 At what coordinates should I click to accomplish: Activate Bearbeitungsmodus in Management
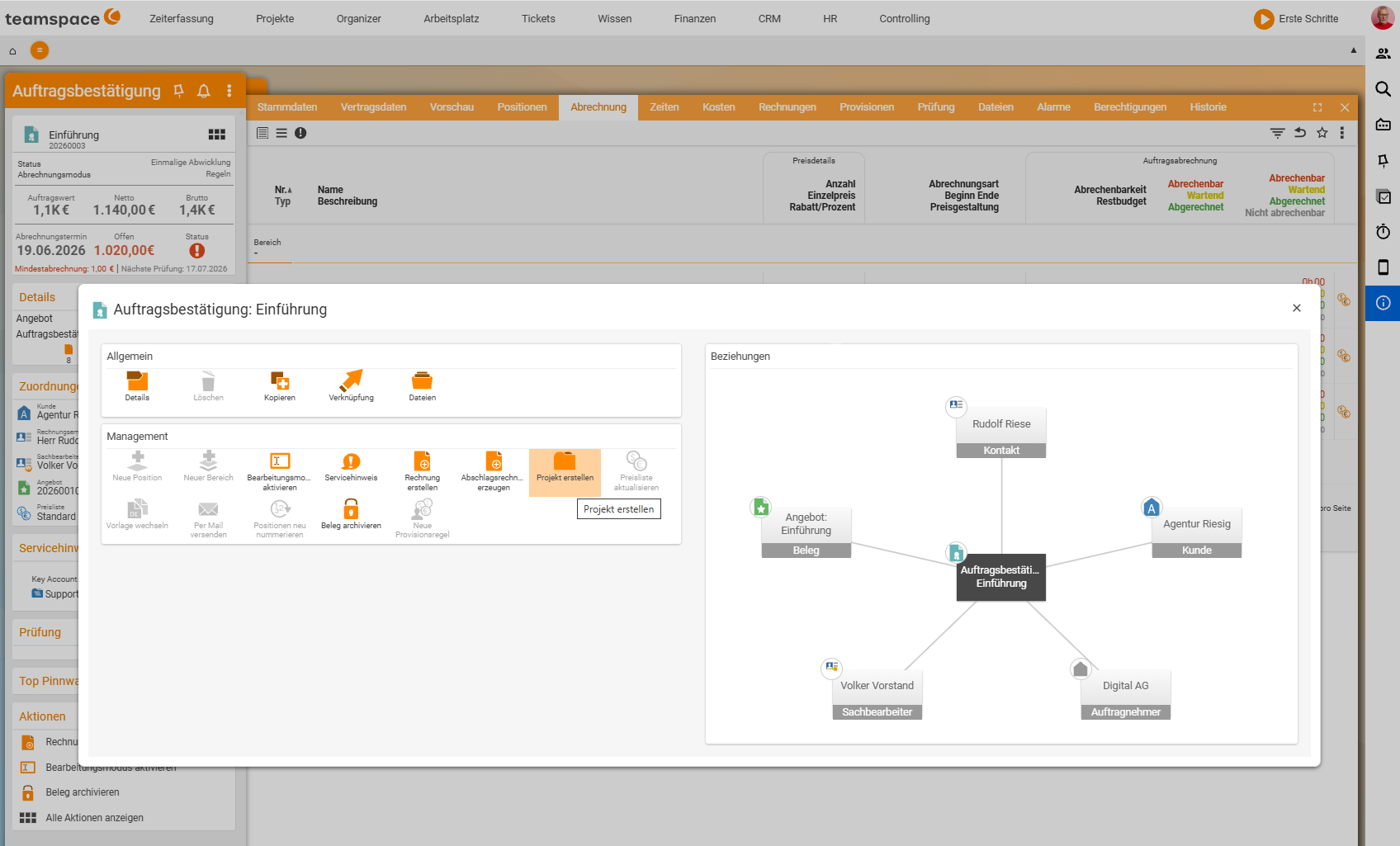point(279,471)
